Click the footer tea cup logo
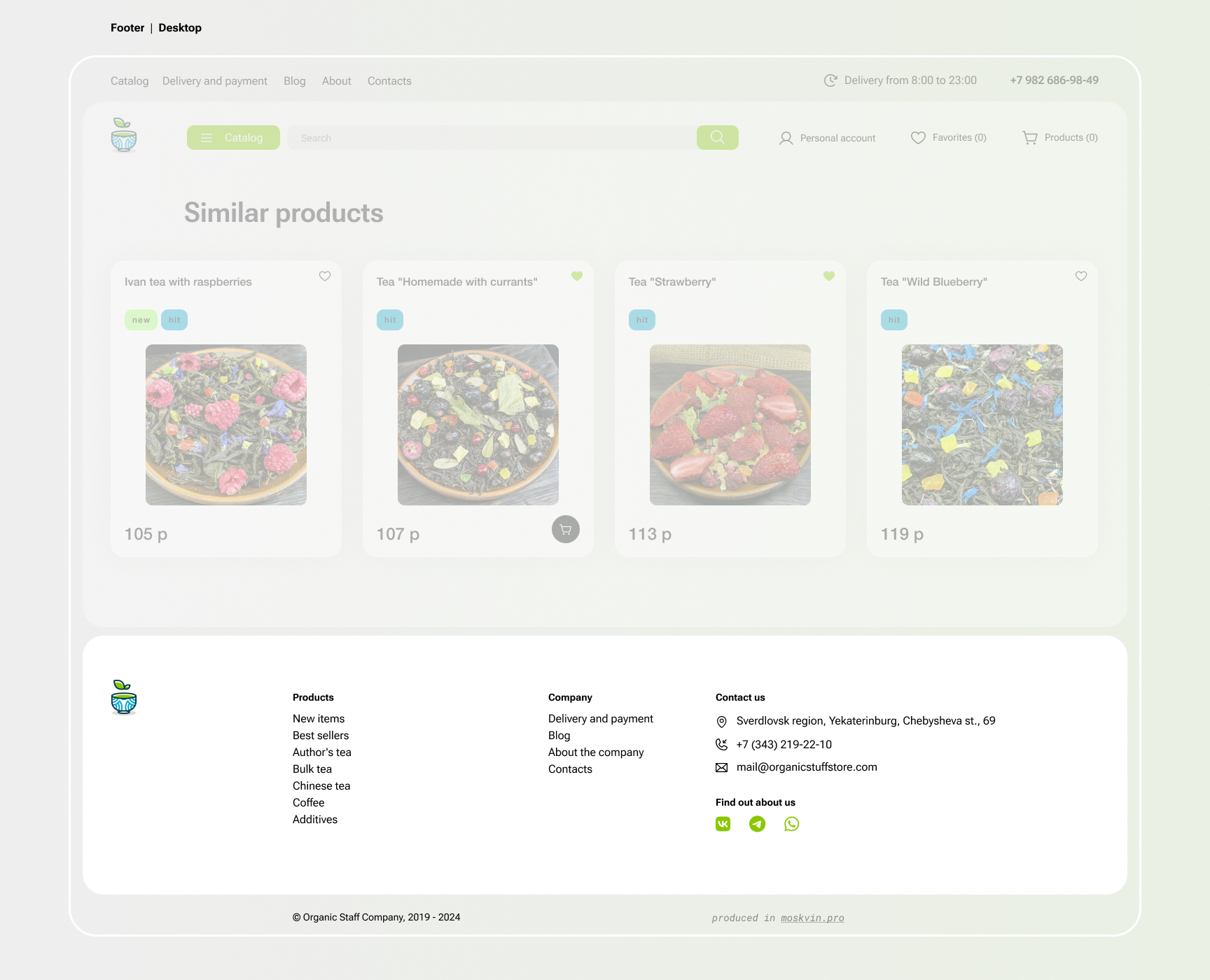The height and width of the screenshot is (980, 1210). point(124,697)
